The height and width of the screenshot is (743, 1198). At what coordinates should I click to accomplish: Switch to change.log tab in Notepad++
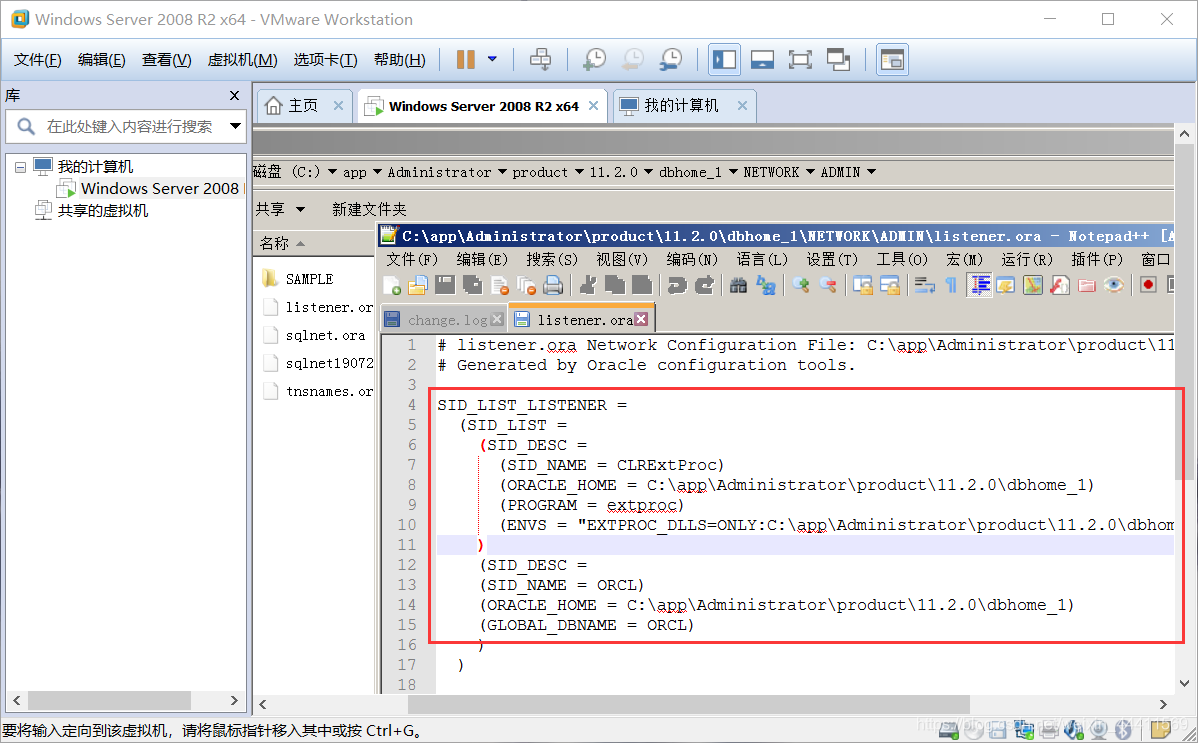coord(444,320)
